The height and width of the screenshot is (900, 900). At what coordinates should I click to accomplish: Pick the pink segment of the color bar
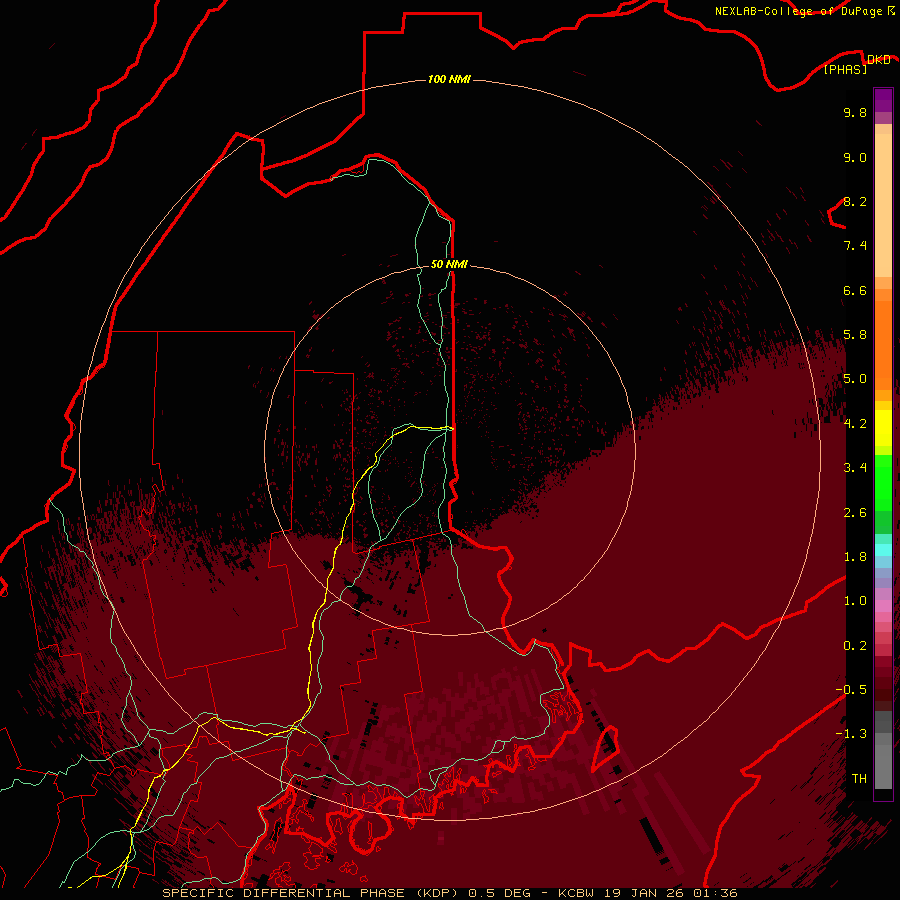(883, 606)
